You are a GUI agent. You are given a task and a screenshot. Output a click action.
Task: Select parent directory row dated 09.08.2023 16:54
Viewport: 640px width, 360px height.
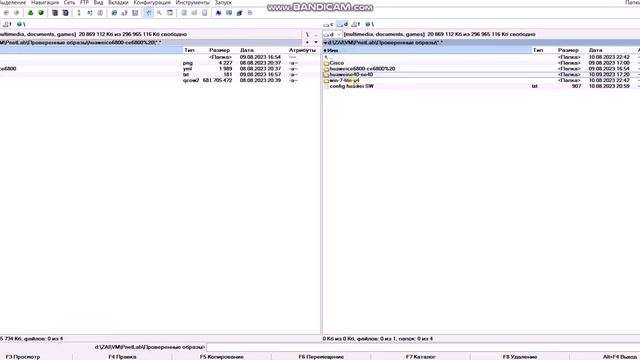pyautogui.click(x=160, y=58)
